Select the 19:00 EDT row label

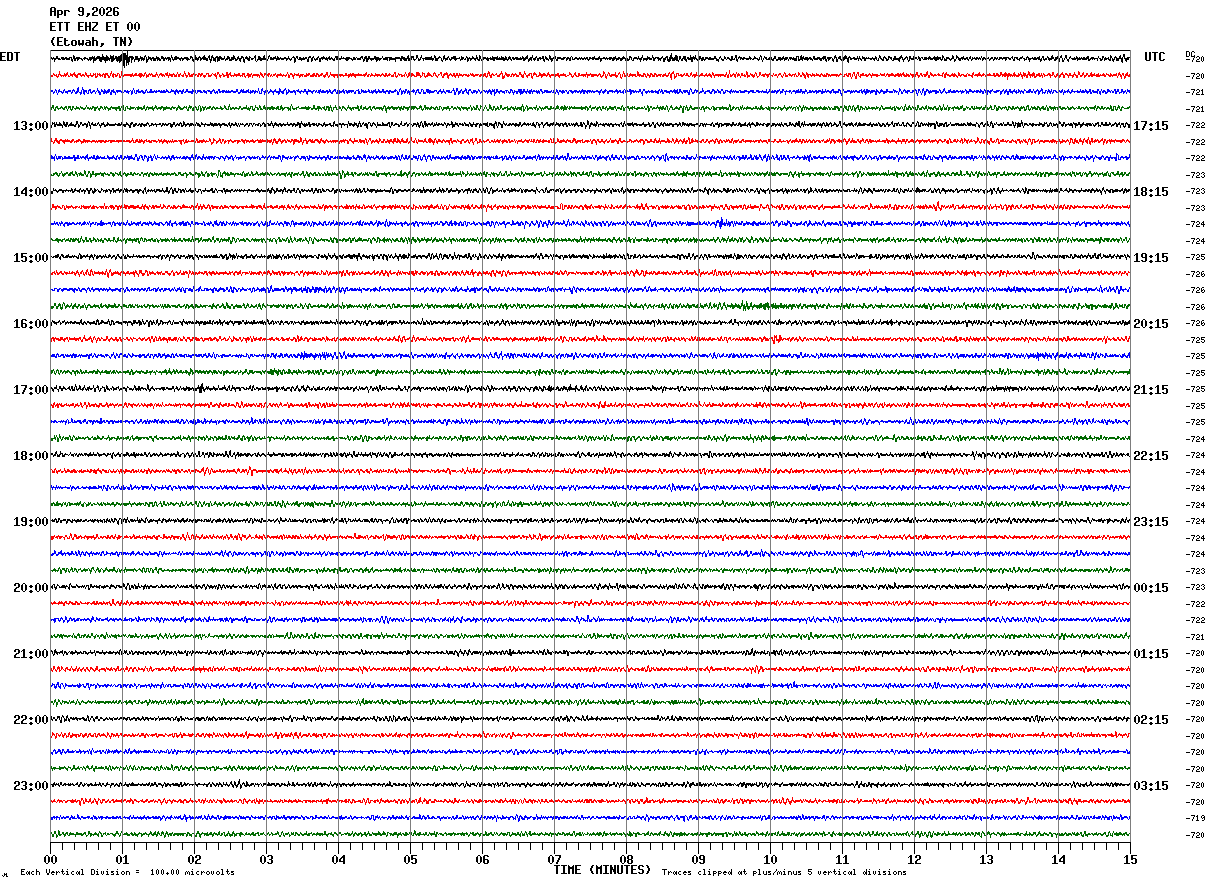click(x=31, y=522)
